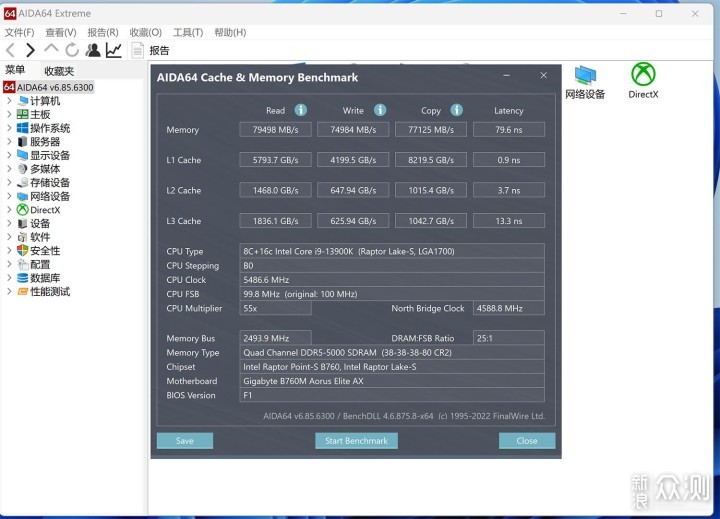Screen dimensions: 720x519
Task: Open the line graph icon in toolbar
Action: [x=113, y=50]
